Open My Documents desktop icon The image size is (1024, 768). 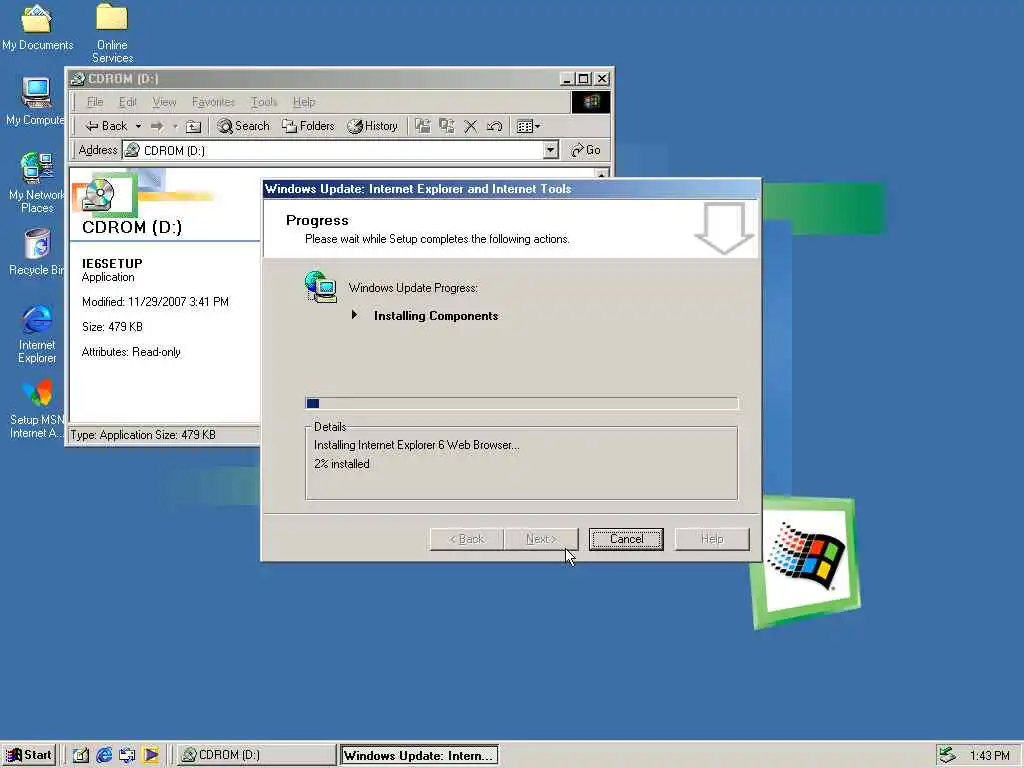coord(37,26)
